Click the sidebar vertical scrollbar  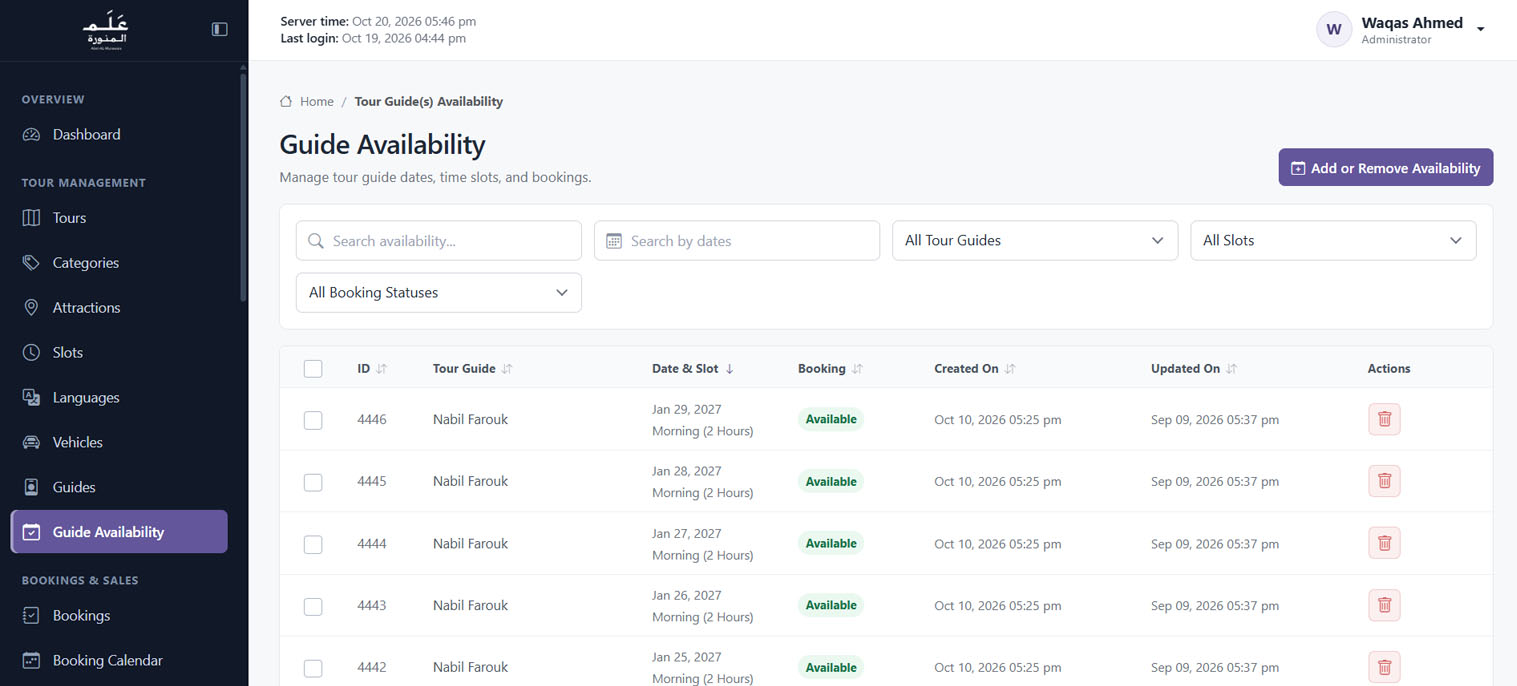click(243, 186)
